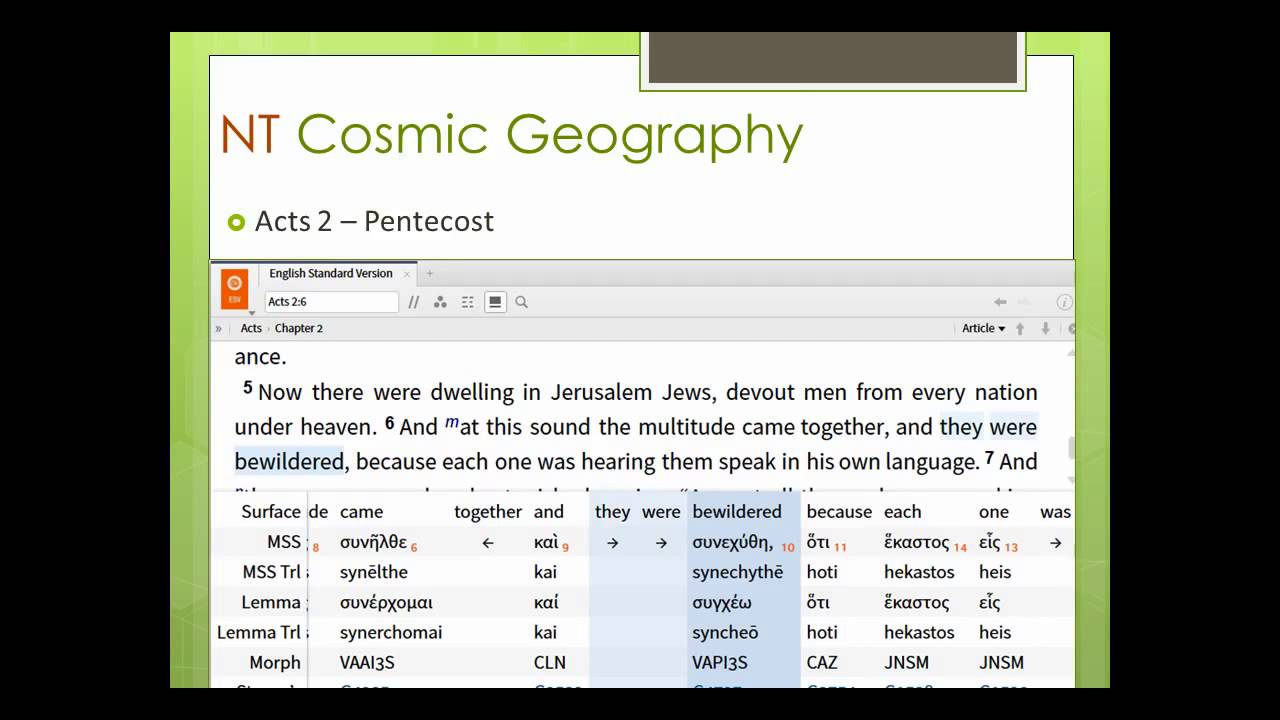
Task: Click lemma transliteration synerchomai
Action: point(391,632)
